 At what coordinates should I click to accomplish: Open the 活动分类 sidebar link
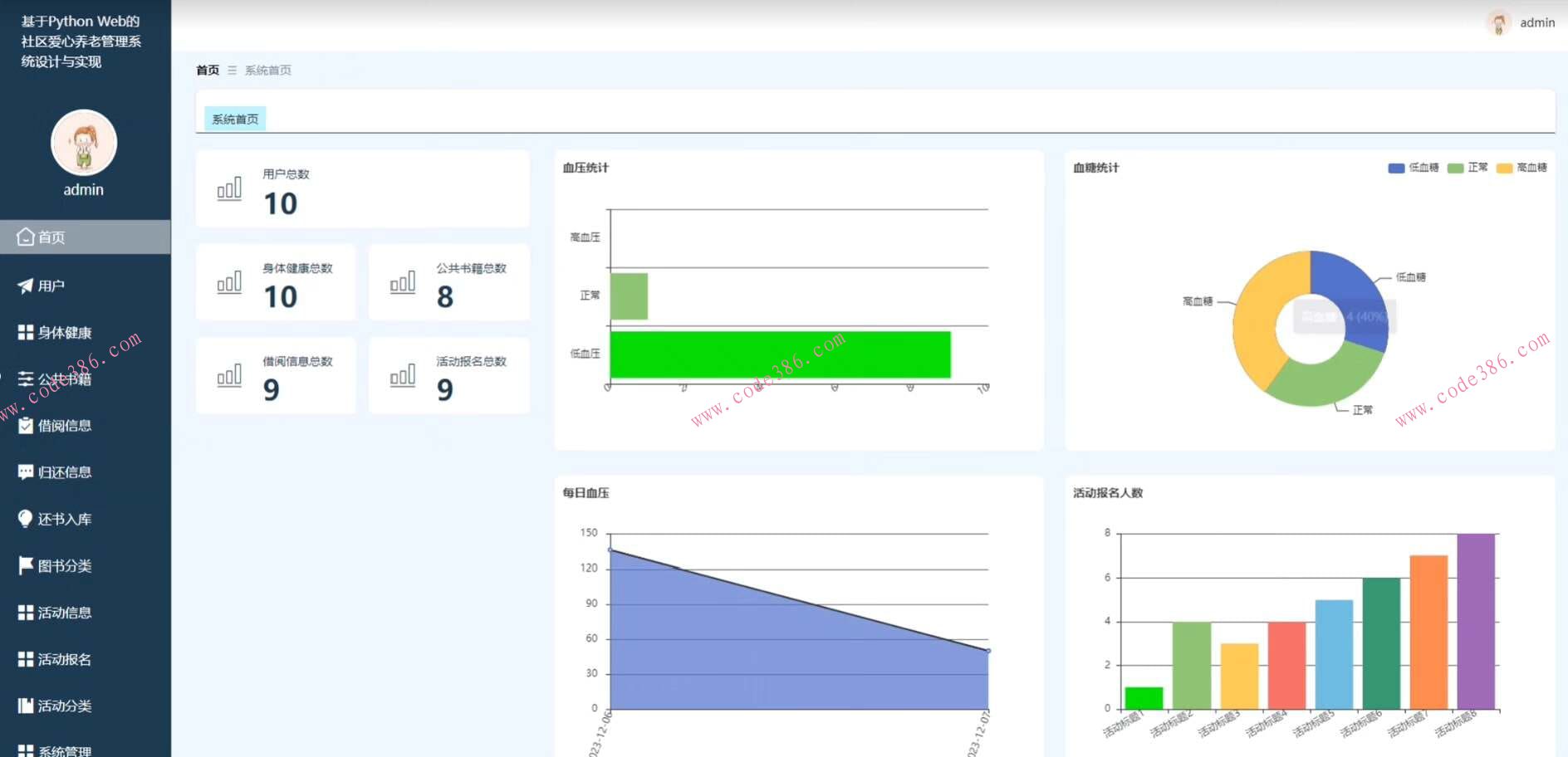pos(65,706)
